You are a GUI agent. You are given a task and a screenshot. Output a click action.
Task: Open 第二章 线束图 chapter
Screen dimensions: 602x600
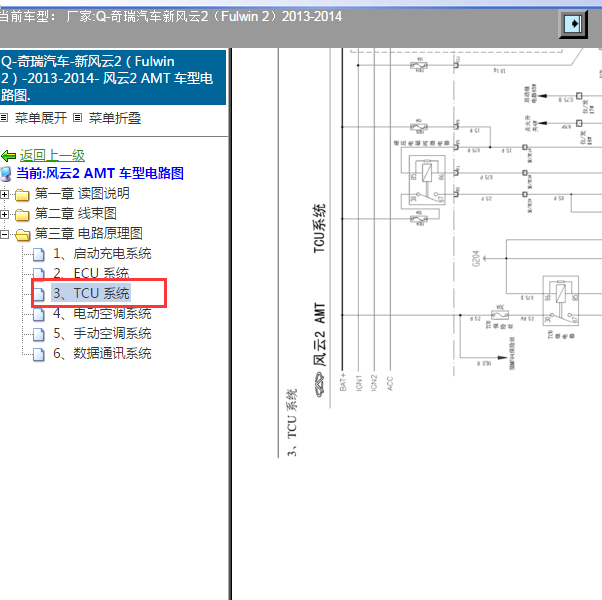(76, 213)
